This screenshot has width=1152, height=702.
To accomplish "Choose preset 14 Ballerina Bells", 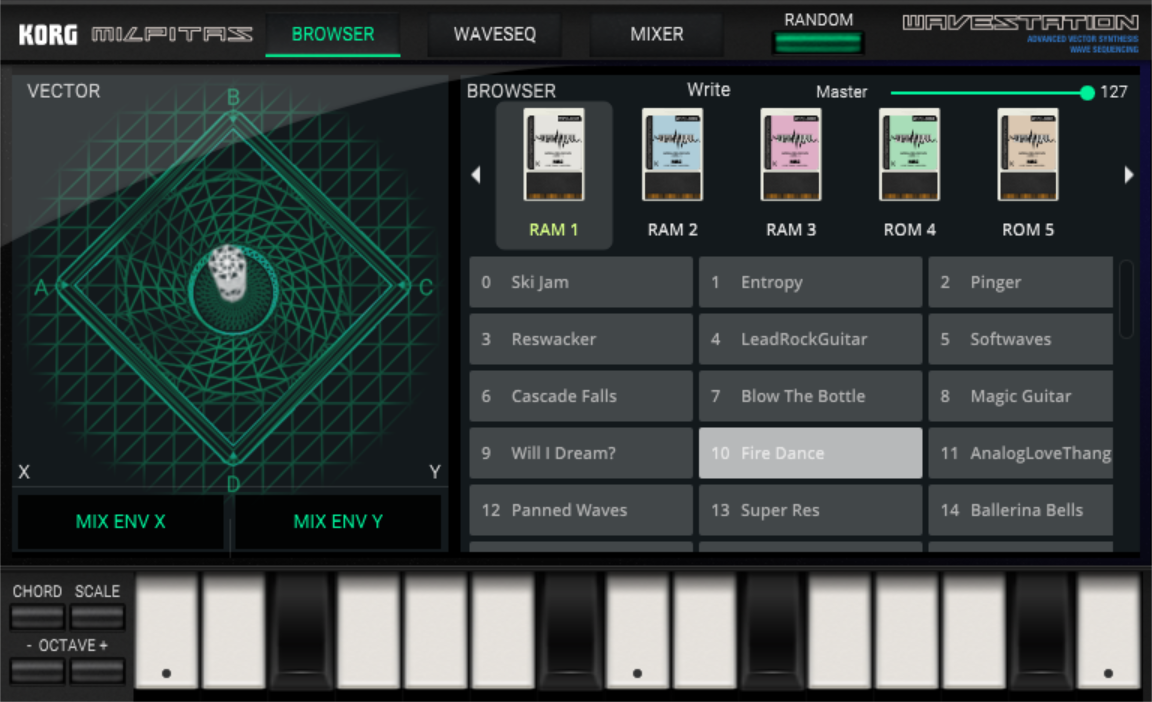I will 1020,510.
